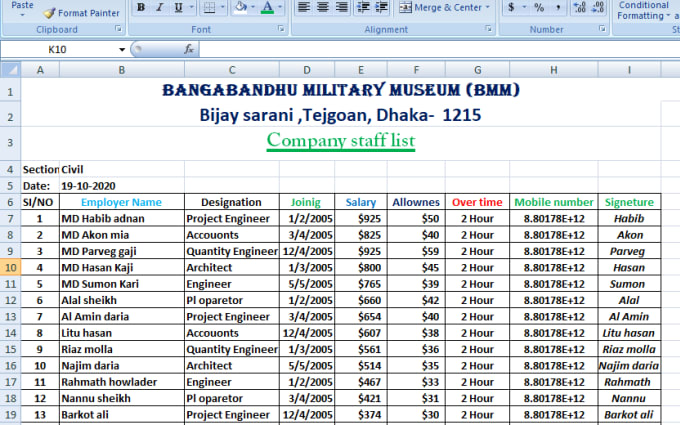Click Over time header cell
Screen dimensions: 680x425
coord(477,202)
